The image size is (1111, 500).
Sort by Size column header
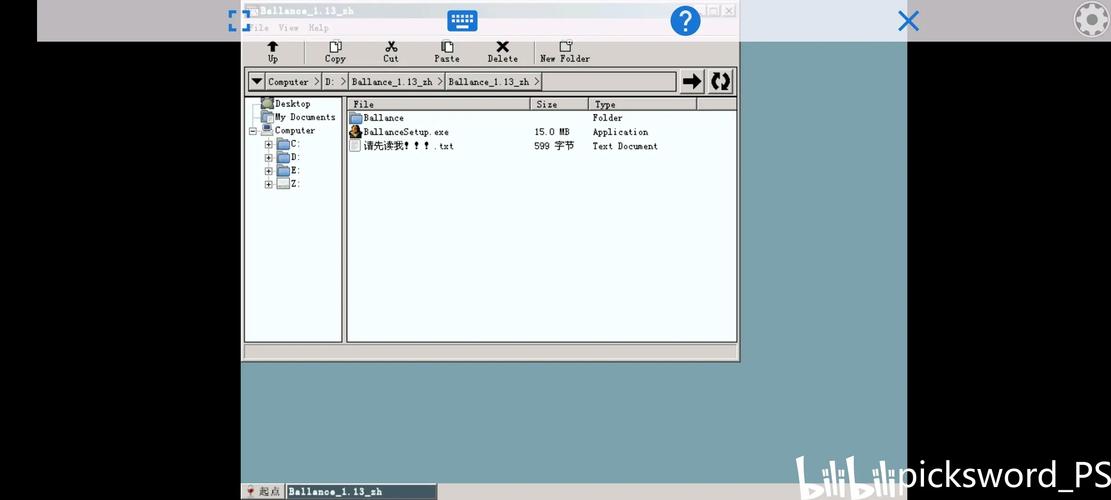pos(559,104)
